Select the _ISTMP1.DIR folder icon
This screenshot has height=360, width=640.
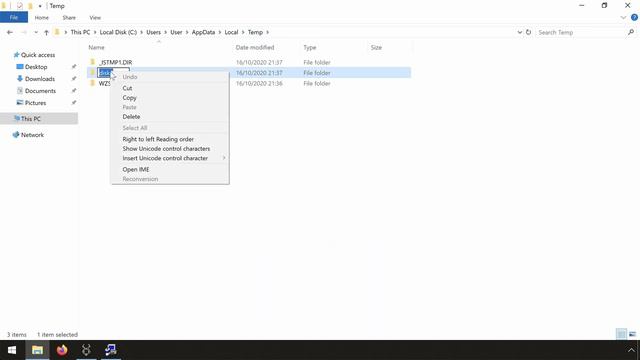[93, 62]
